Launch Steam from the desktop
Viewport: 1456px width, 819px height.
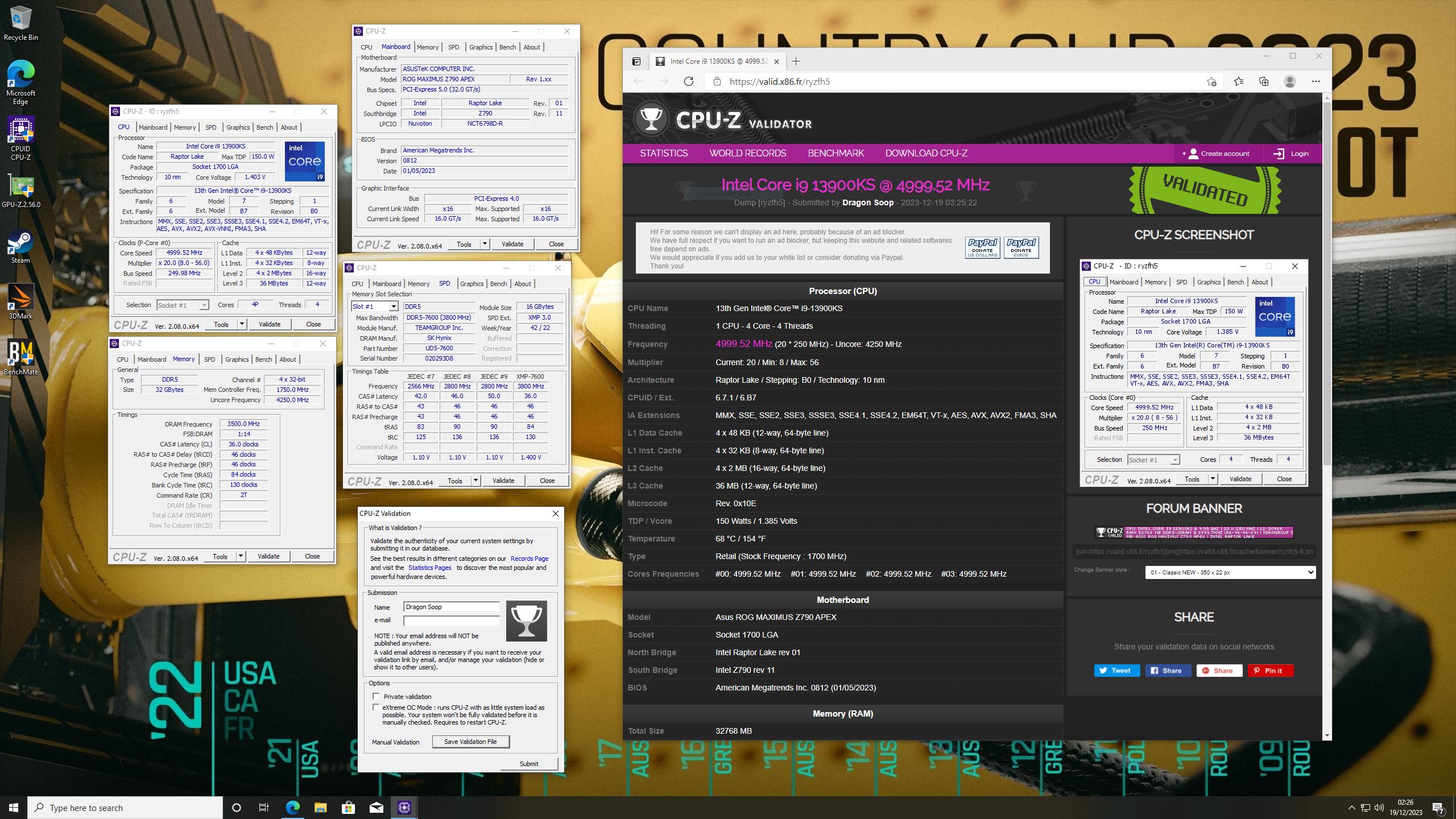20,247
